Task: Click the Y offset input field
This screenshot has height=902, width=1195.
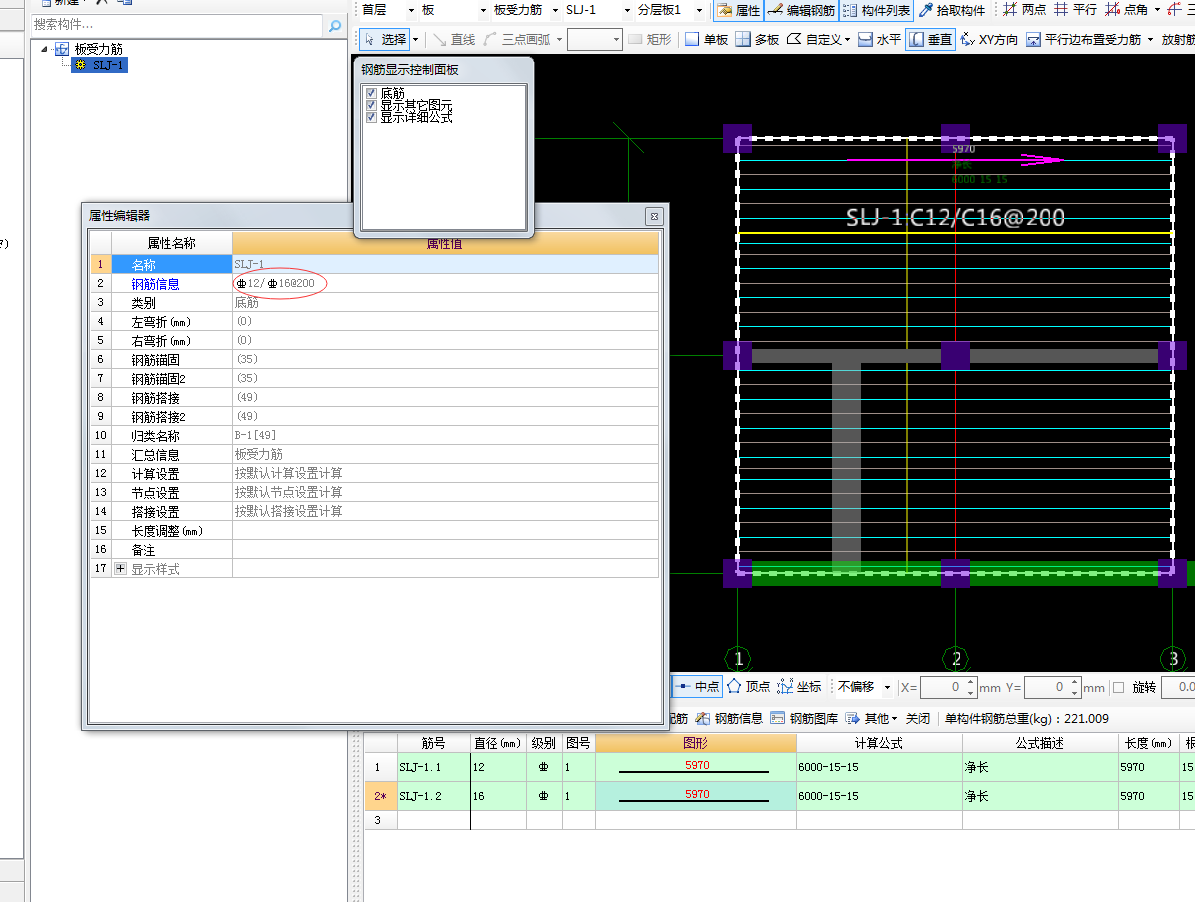Action: [x=1046, y=687]
